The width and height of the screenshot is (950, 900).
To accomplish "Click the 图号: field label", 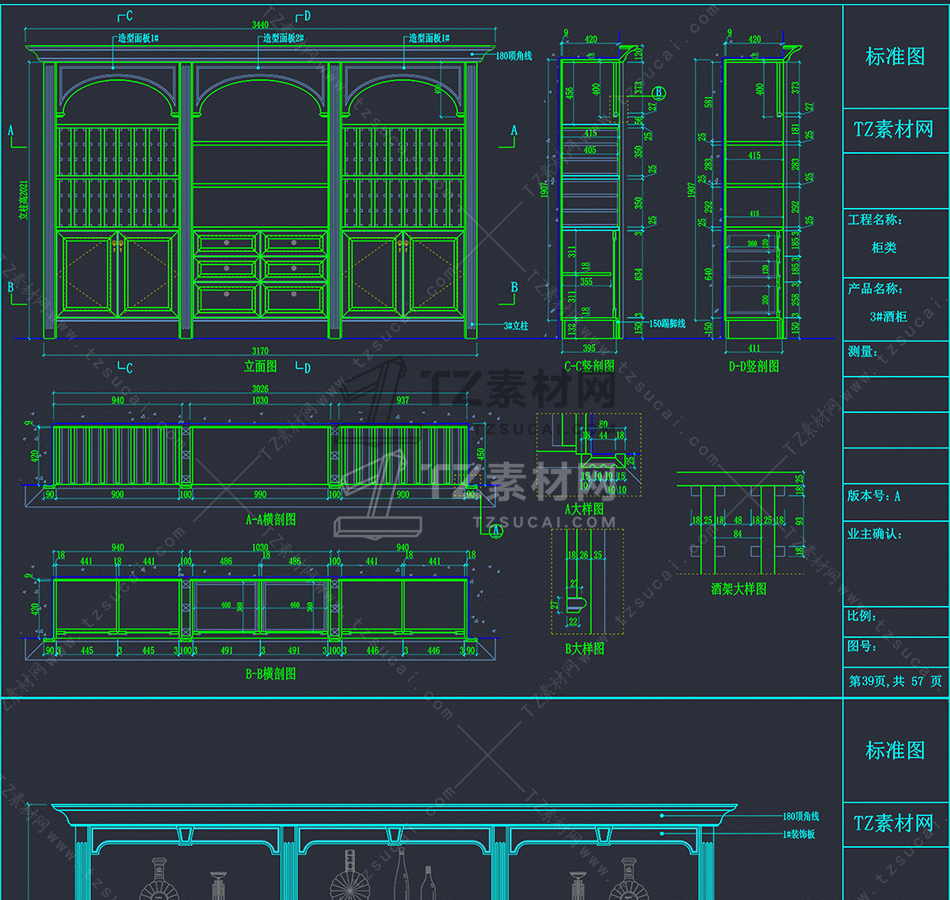I will [862, 646].
